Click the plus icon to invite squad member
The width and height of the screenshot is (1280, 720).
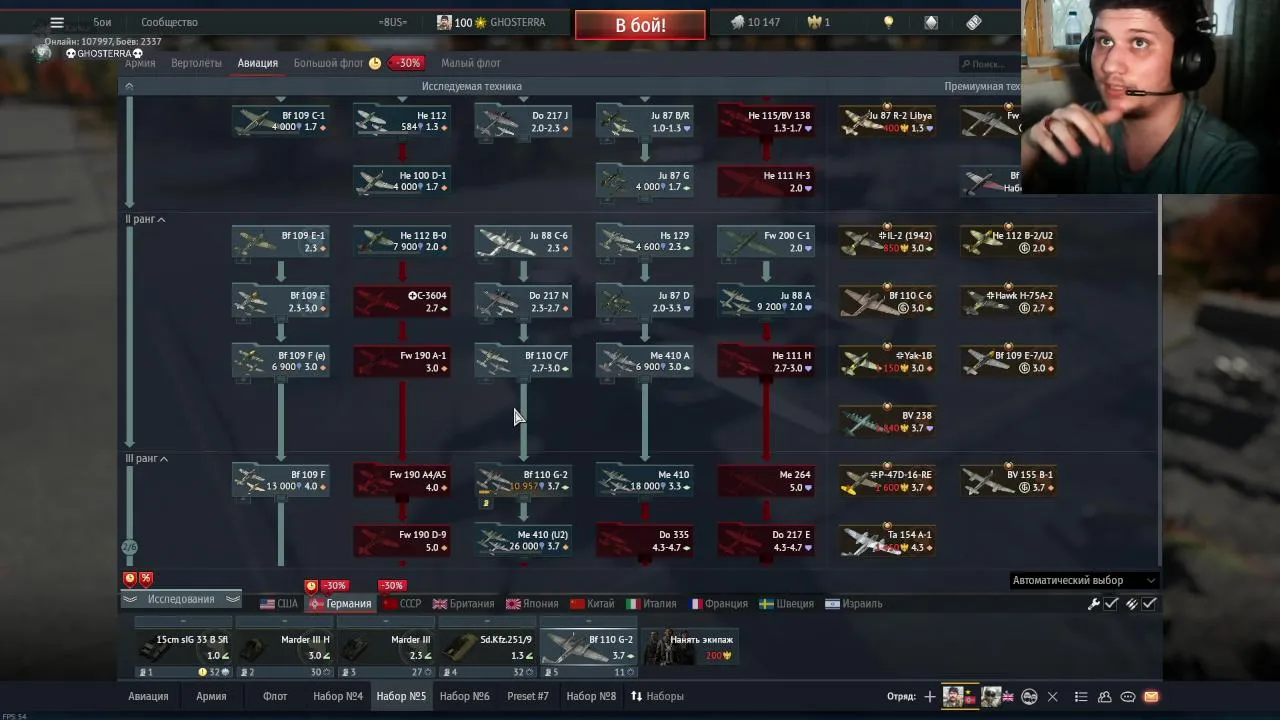coord(930,697)
